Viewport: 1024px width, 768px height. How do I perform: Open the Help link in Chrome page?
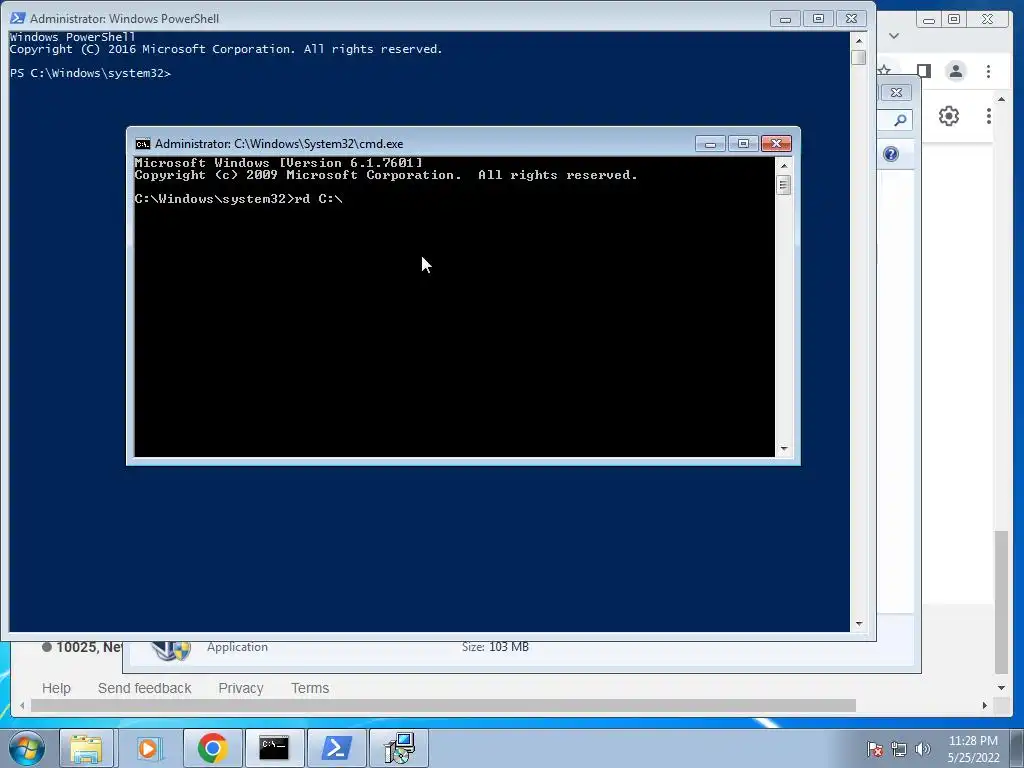point(56,688)
